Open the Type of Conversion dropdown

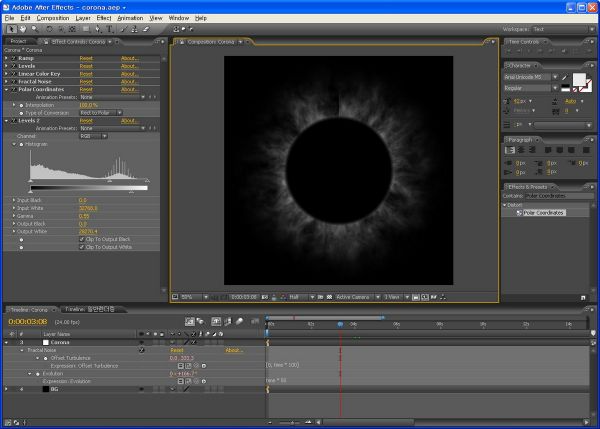pyautogui.click(x=101, y=113)
